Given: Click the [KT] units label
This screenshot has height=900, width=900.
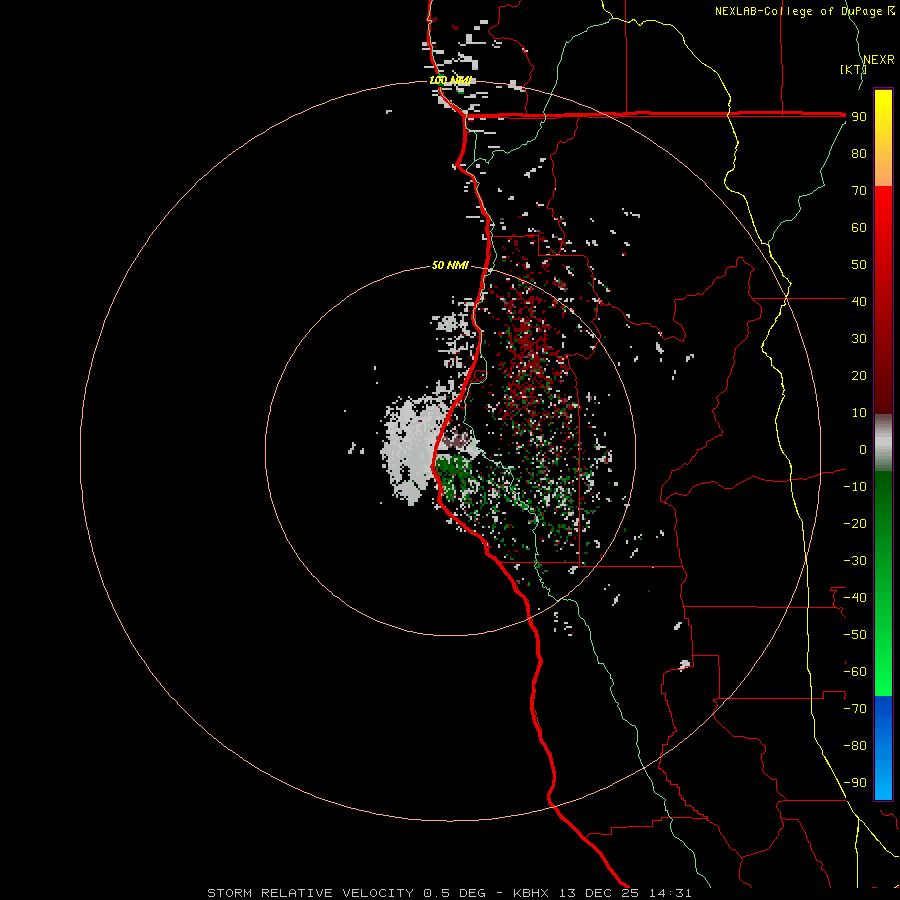Looking at the screenshot, I should coord(853,69).
